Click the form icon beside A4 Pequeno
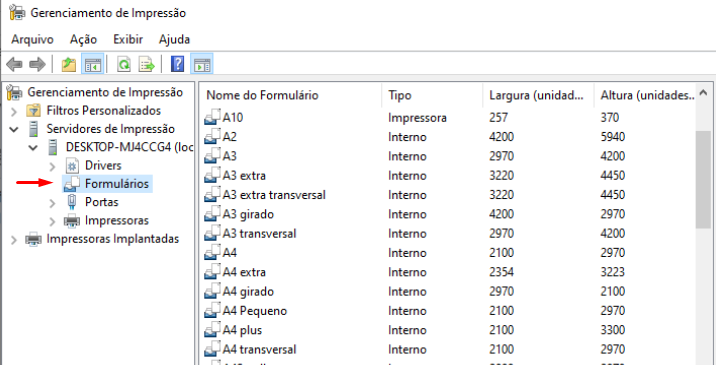Viewport: 716px width, 365px height. click(211, 311)
